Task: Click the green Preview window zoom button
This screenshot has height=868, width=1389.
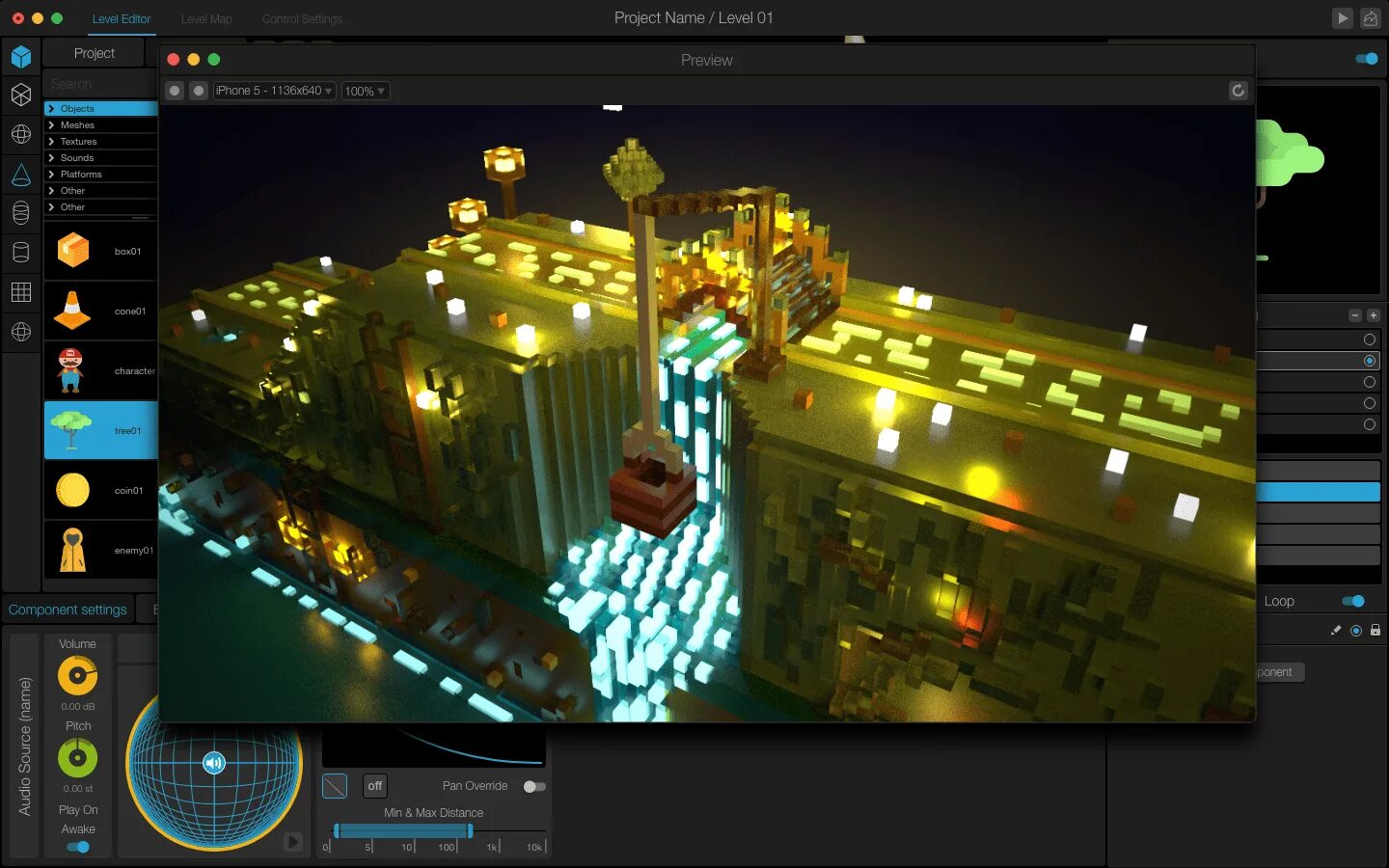Action: tap(214, 59)
